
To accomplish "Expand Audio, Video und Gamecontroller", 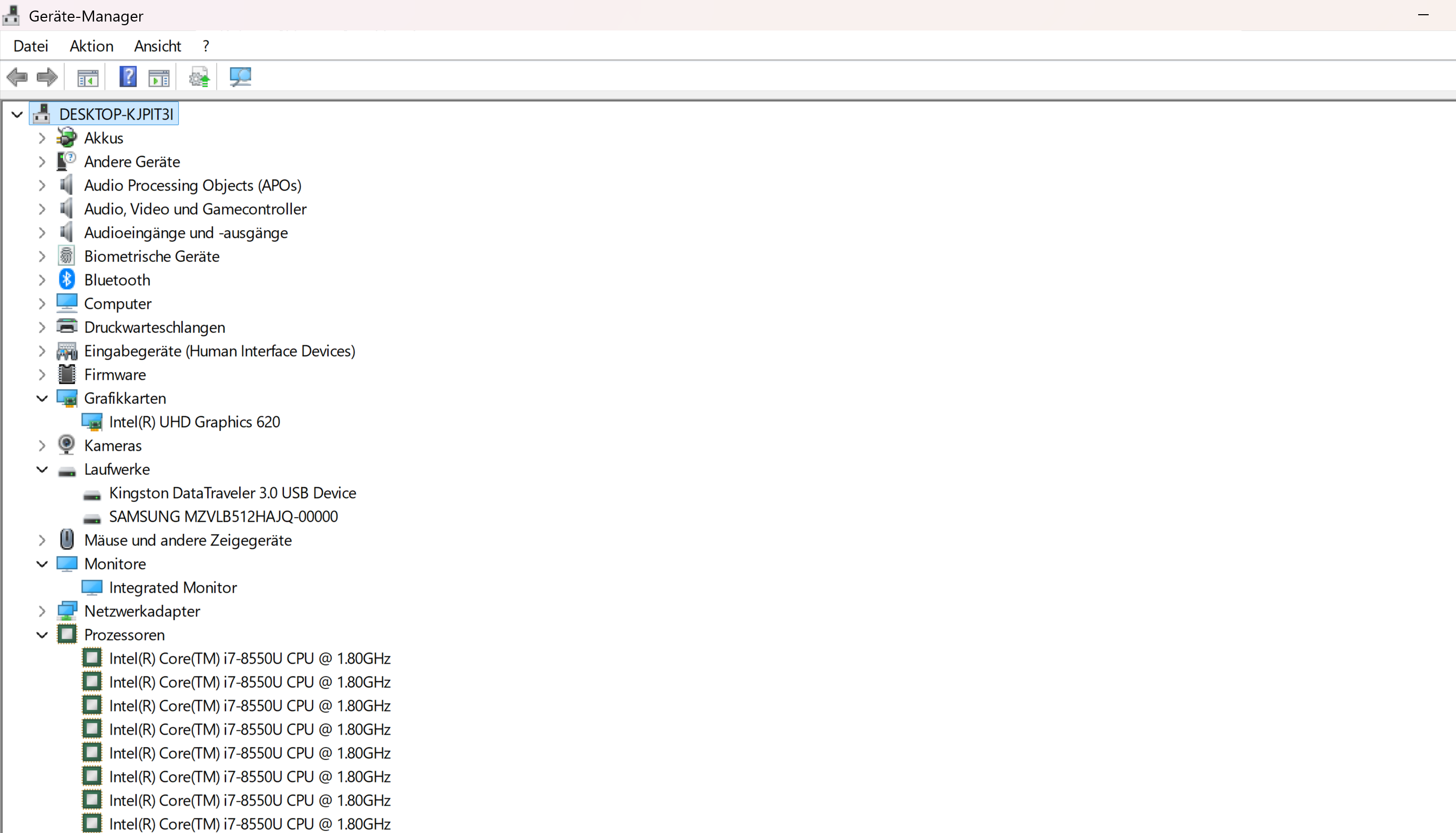I will tap(42, 209).
